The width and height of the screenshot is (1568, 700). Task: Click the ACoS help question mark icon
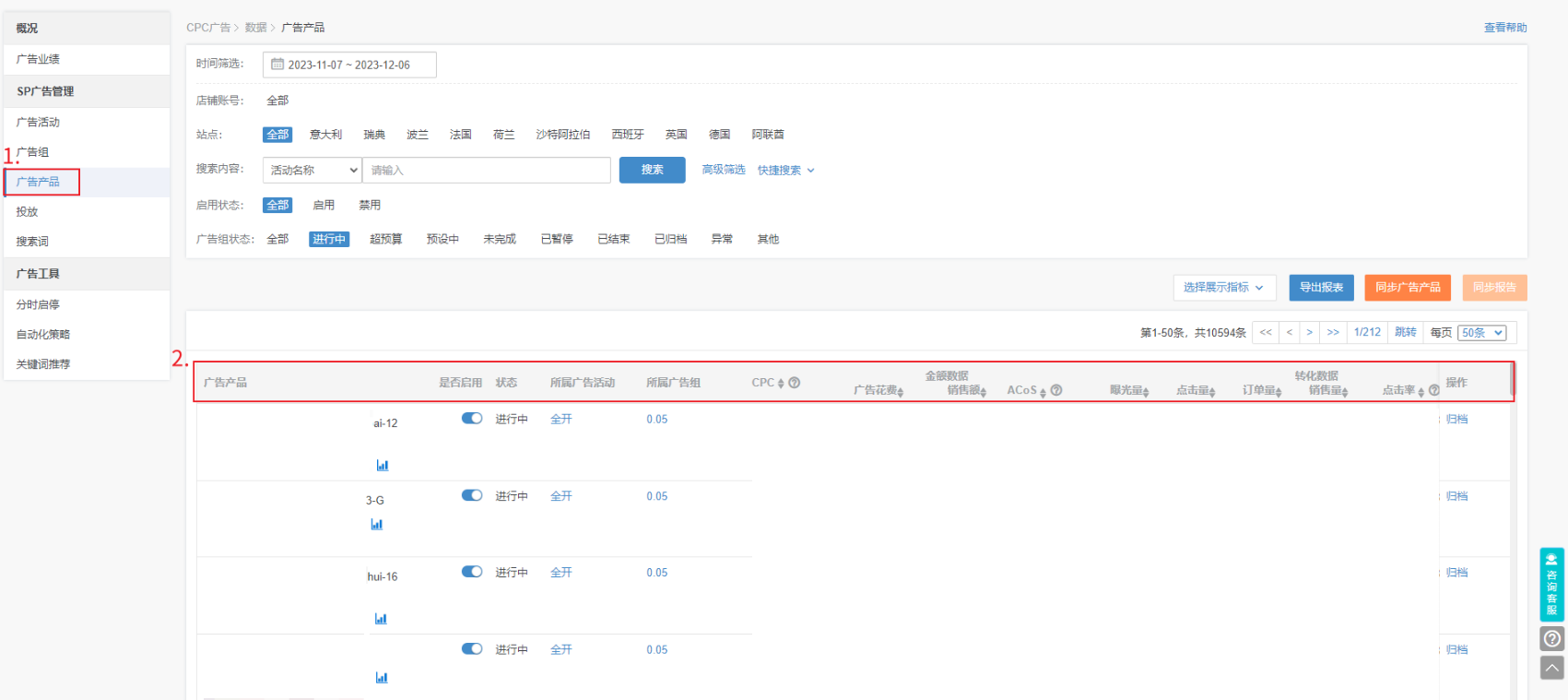coord(1056,390)
